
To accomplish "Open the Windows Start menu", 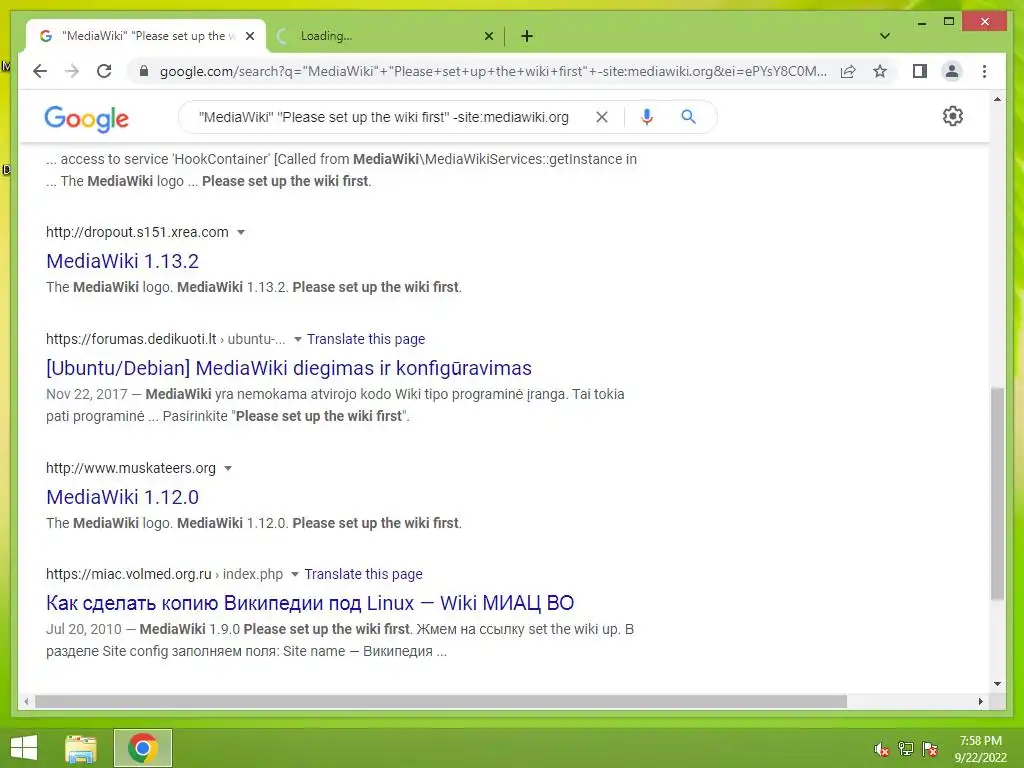I will pos(24,748).
